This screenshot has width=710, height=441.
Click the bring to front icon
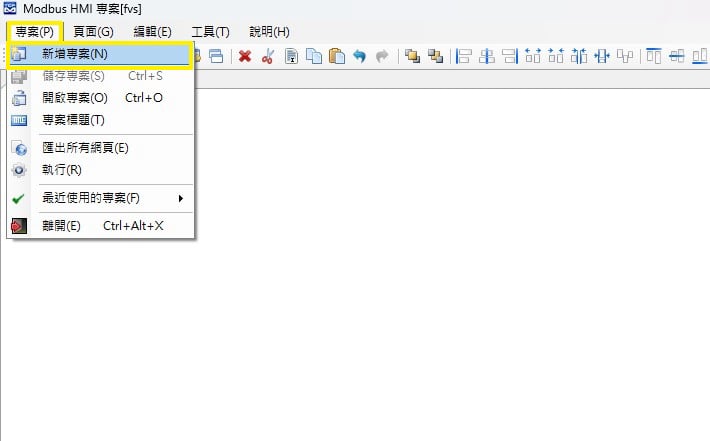click(412, 56)
